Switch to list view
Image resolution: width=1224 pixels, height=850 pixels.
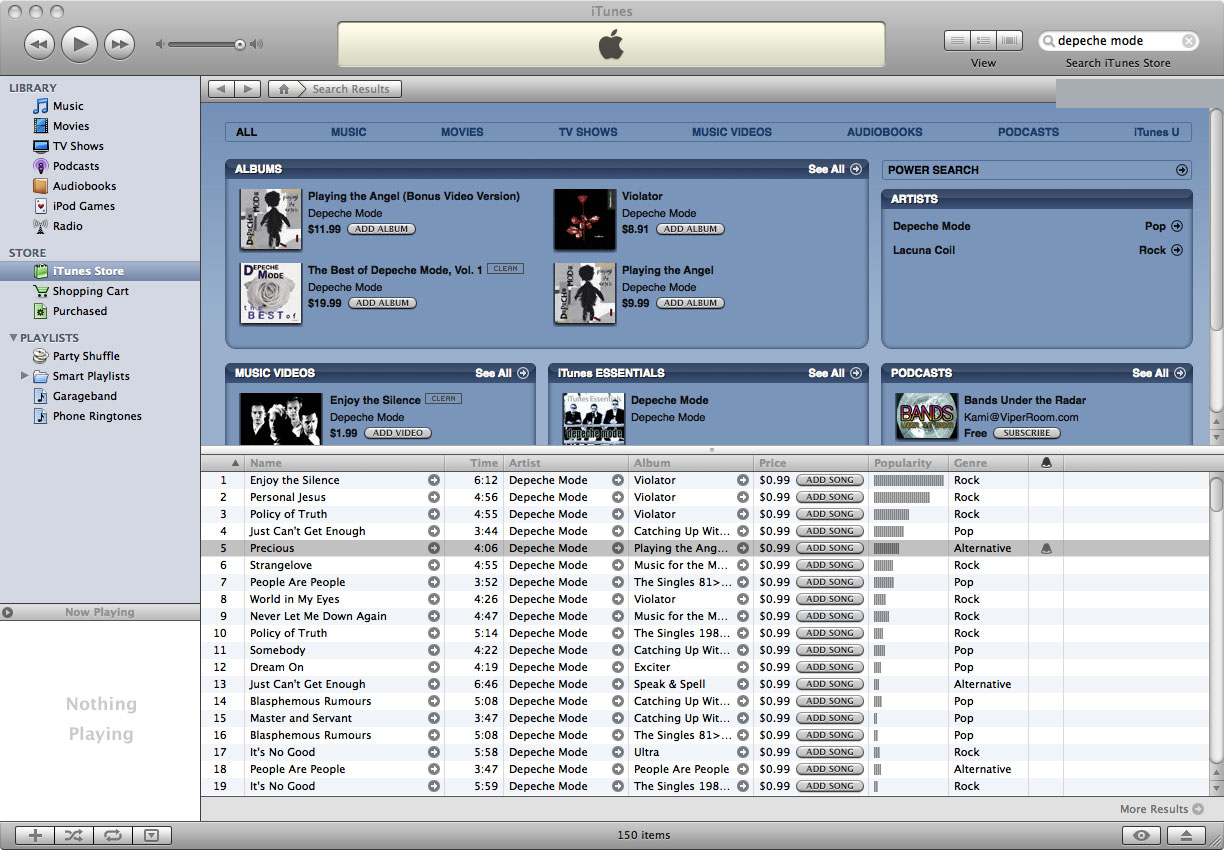pos(957,41)
